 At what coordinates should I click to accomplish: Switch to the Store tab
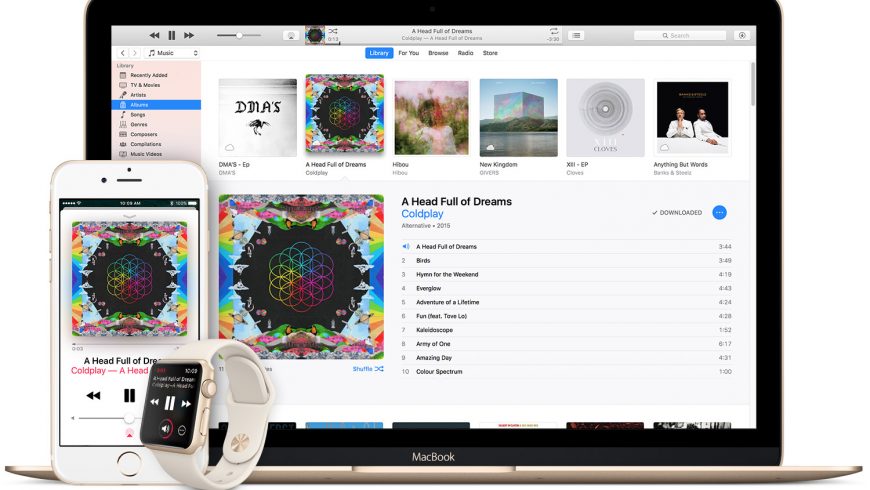pyautogui.click(x=490, y=53)
